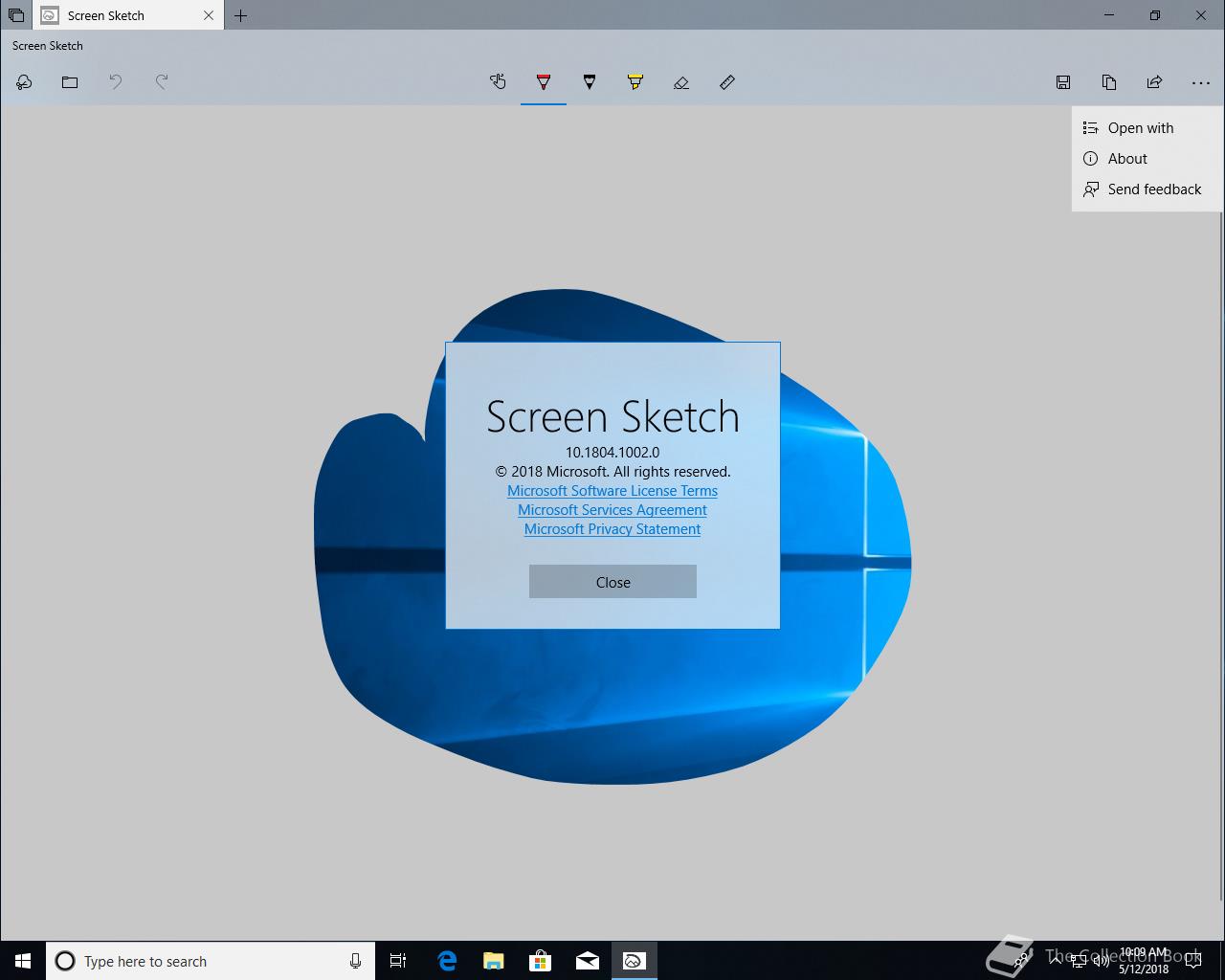Open Task View on the taskbar
This screenshot has height=980, width=1225.
tap(398, 961)
